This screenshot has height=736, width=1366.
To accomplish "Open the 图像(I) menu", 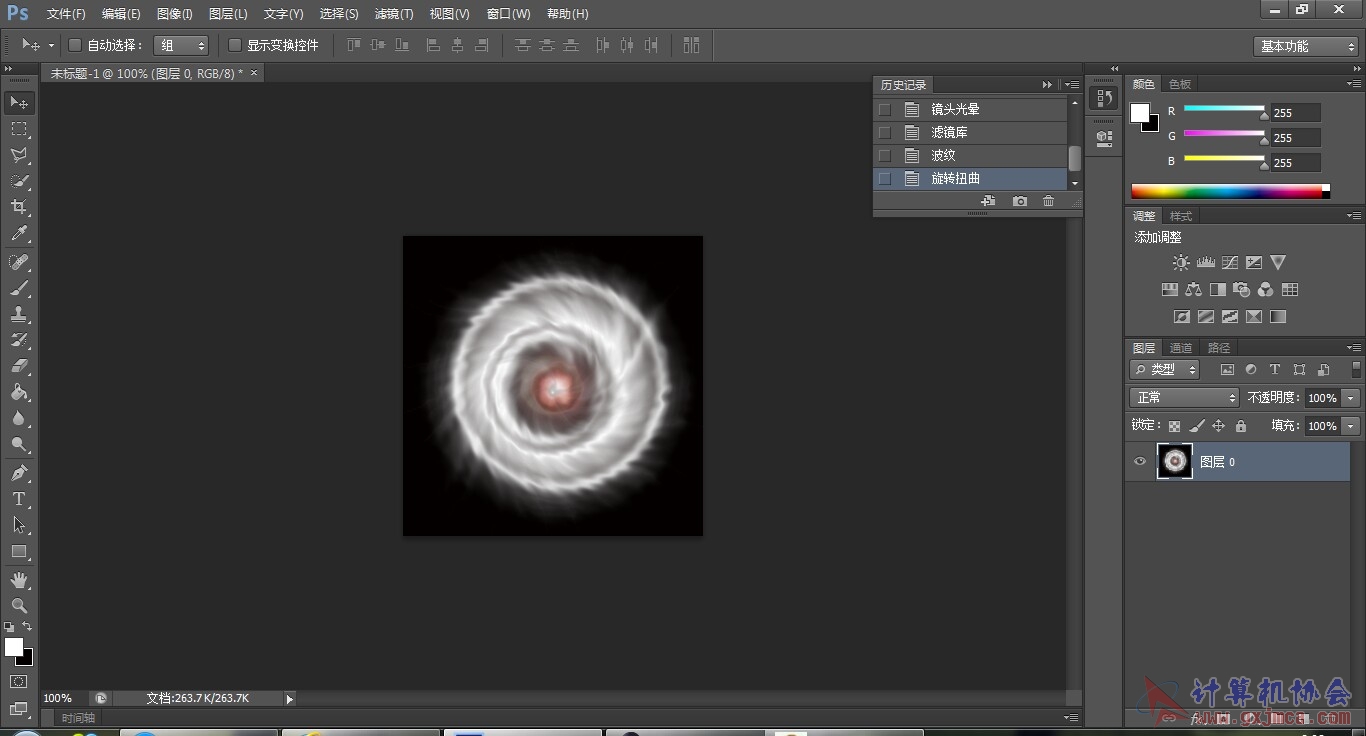I will point(174,14).
